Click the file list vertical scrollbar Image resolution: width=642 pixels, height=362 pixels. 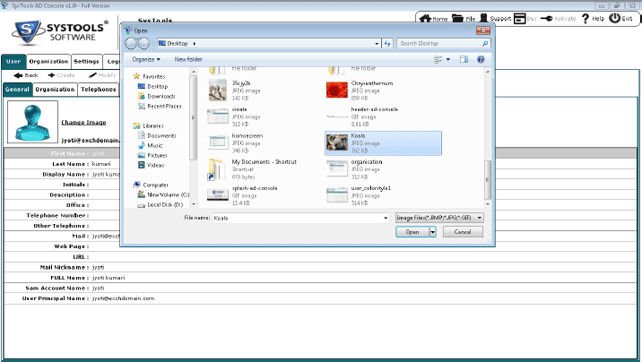[x=487, y=179]
